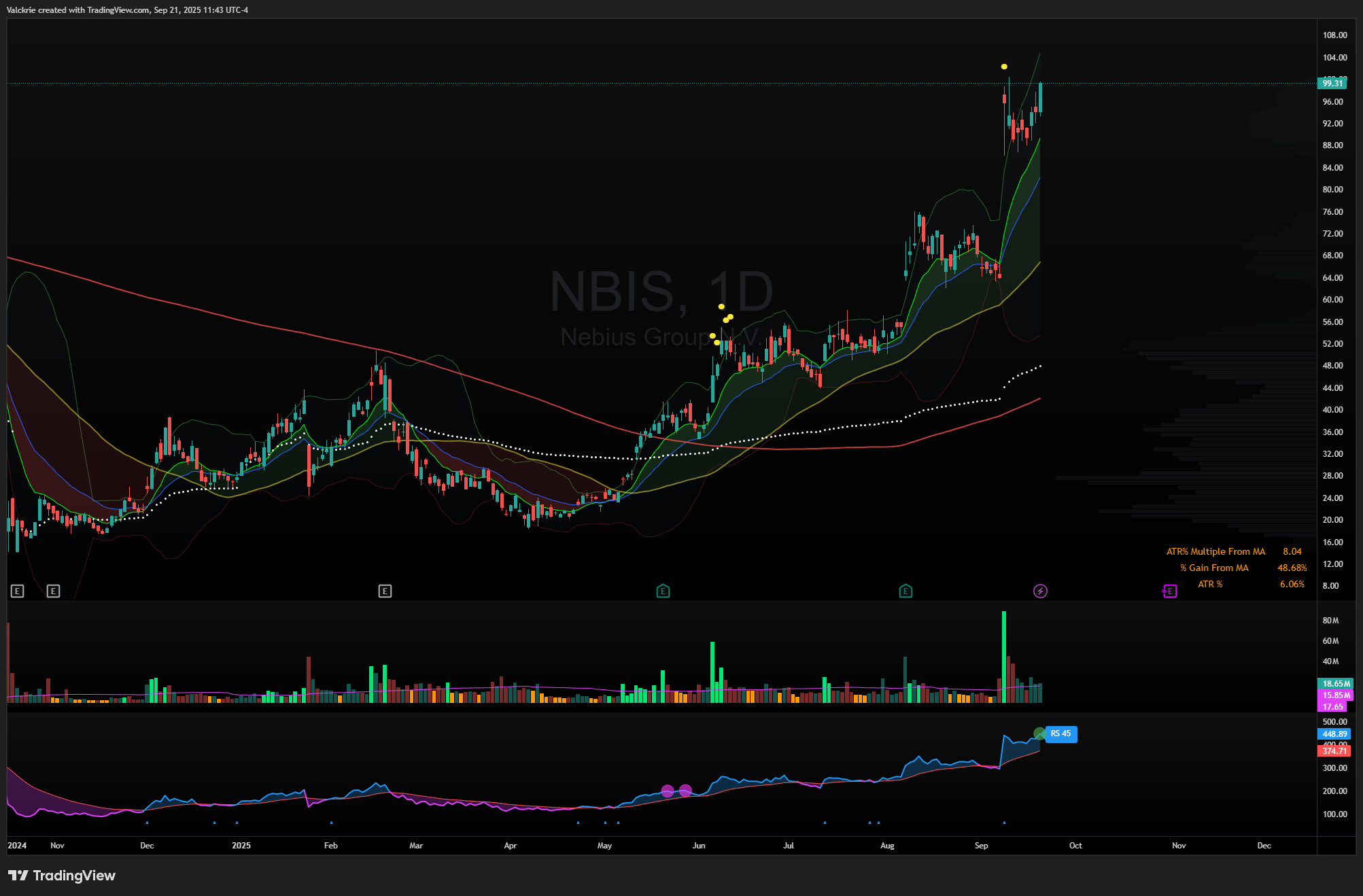Select the blue 448.89 RS value label
1363x896 pixels.
click(x=1334, y=734)
